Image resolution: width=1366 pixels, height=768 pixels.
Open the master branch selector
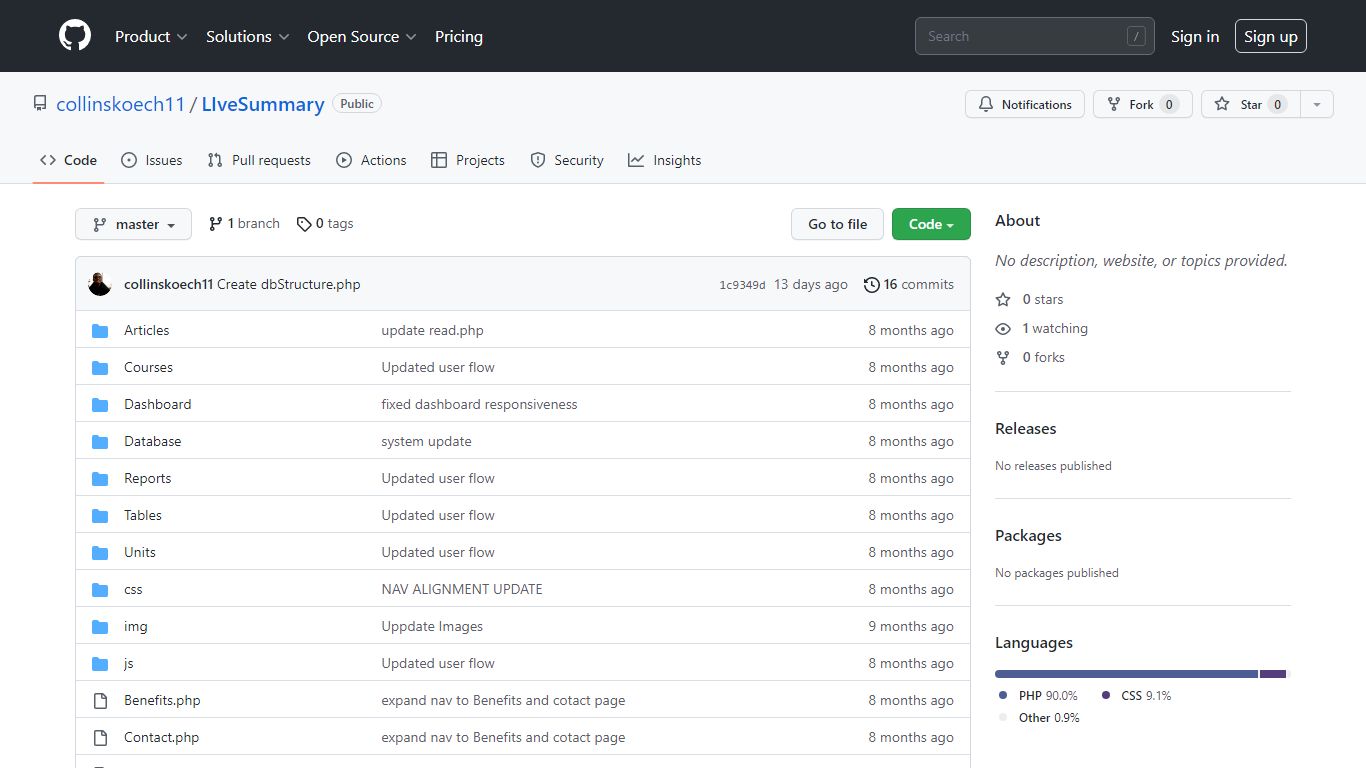tap(133, 224)
